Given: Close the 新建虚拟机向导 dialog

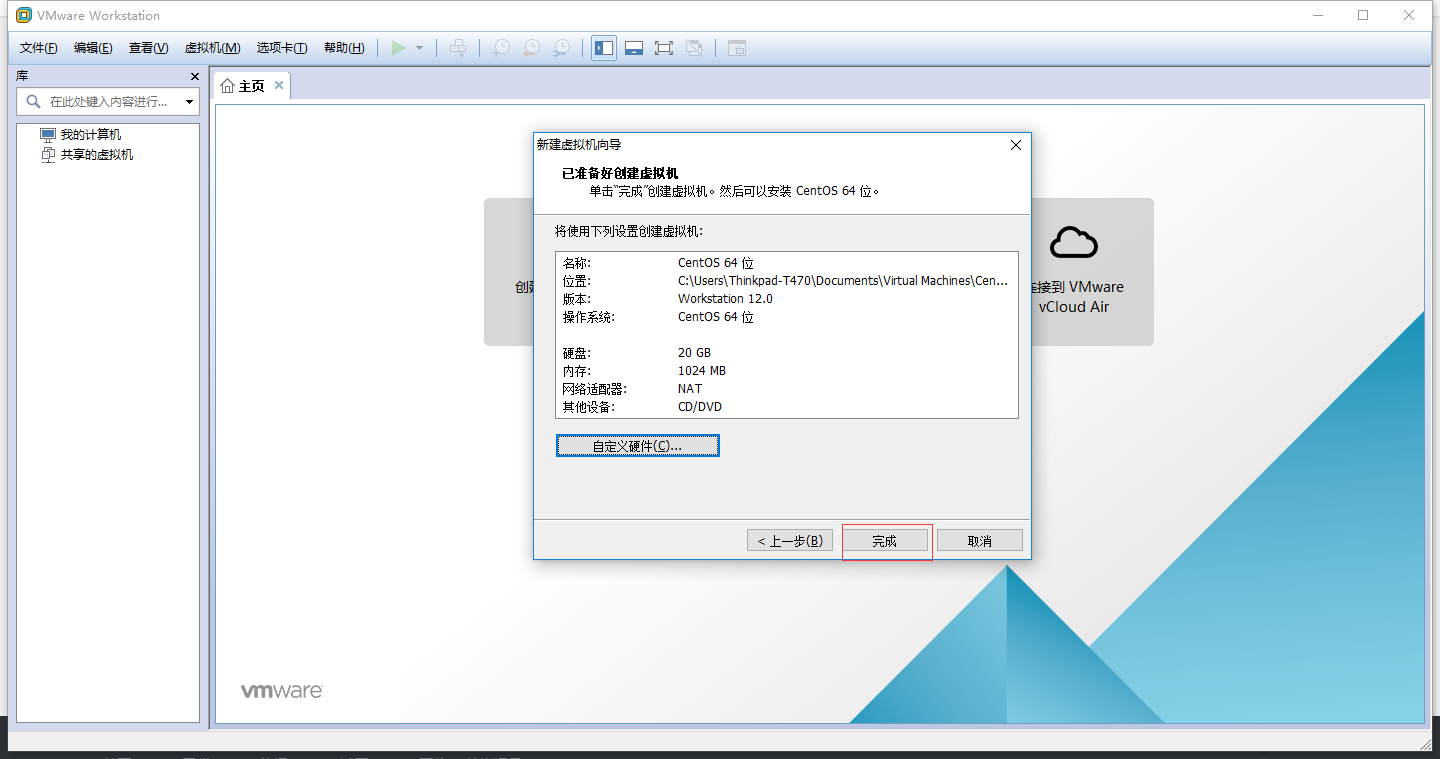Looking at the screenshot, I should (1016, 145).
